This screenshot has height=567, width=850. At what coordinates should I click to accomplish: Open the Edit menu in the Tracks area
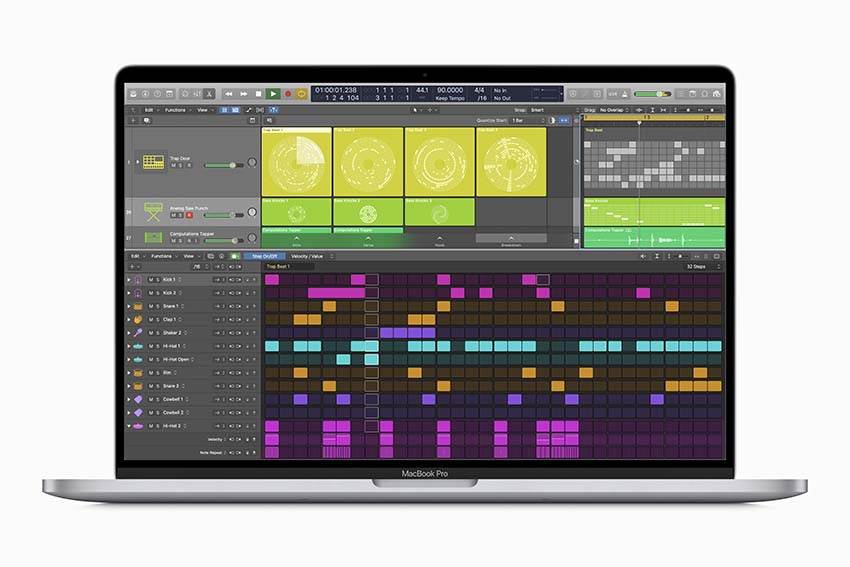149,109
